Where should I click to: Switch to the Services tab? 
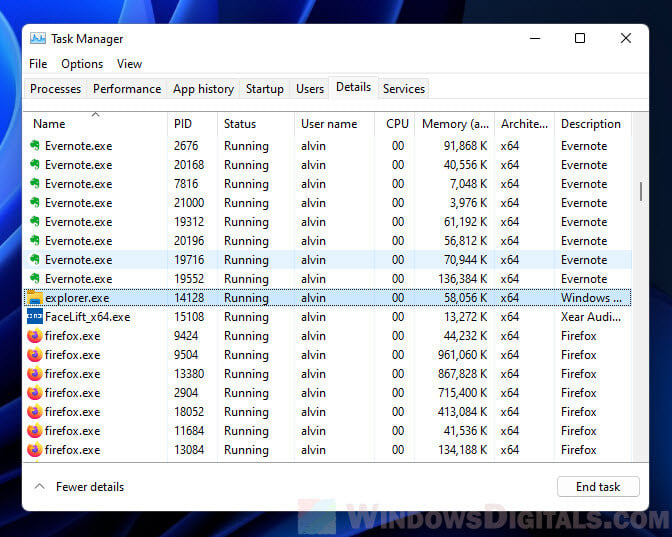pos(404,89)
